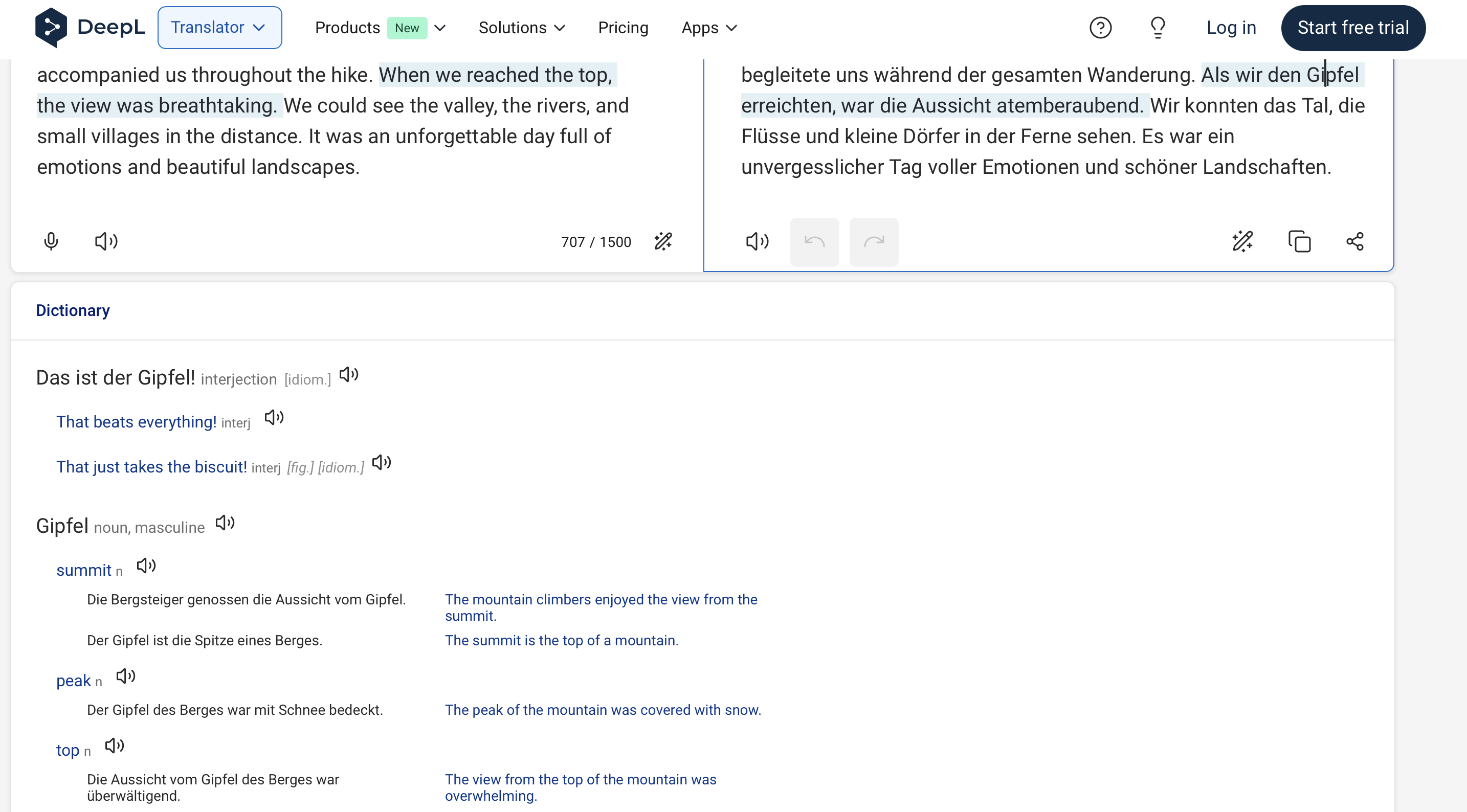This screenshot has width=1467, height=812.
Task: Open the Translator dropdown
Action: pyautogui.click(x=219, y=28)
